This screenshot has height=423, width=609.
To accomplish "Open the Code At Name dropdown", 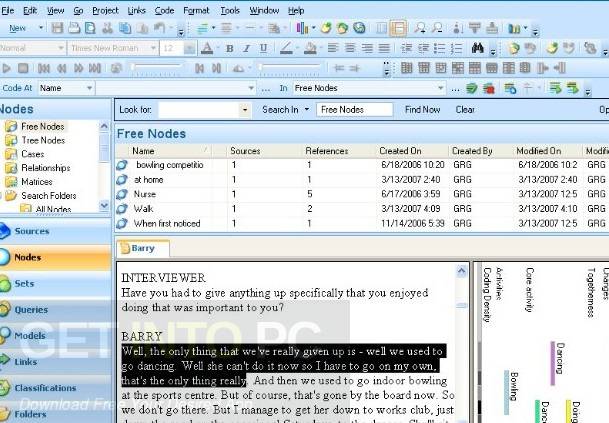I will pos(89,89).
